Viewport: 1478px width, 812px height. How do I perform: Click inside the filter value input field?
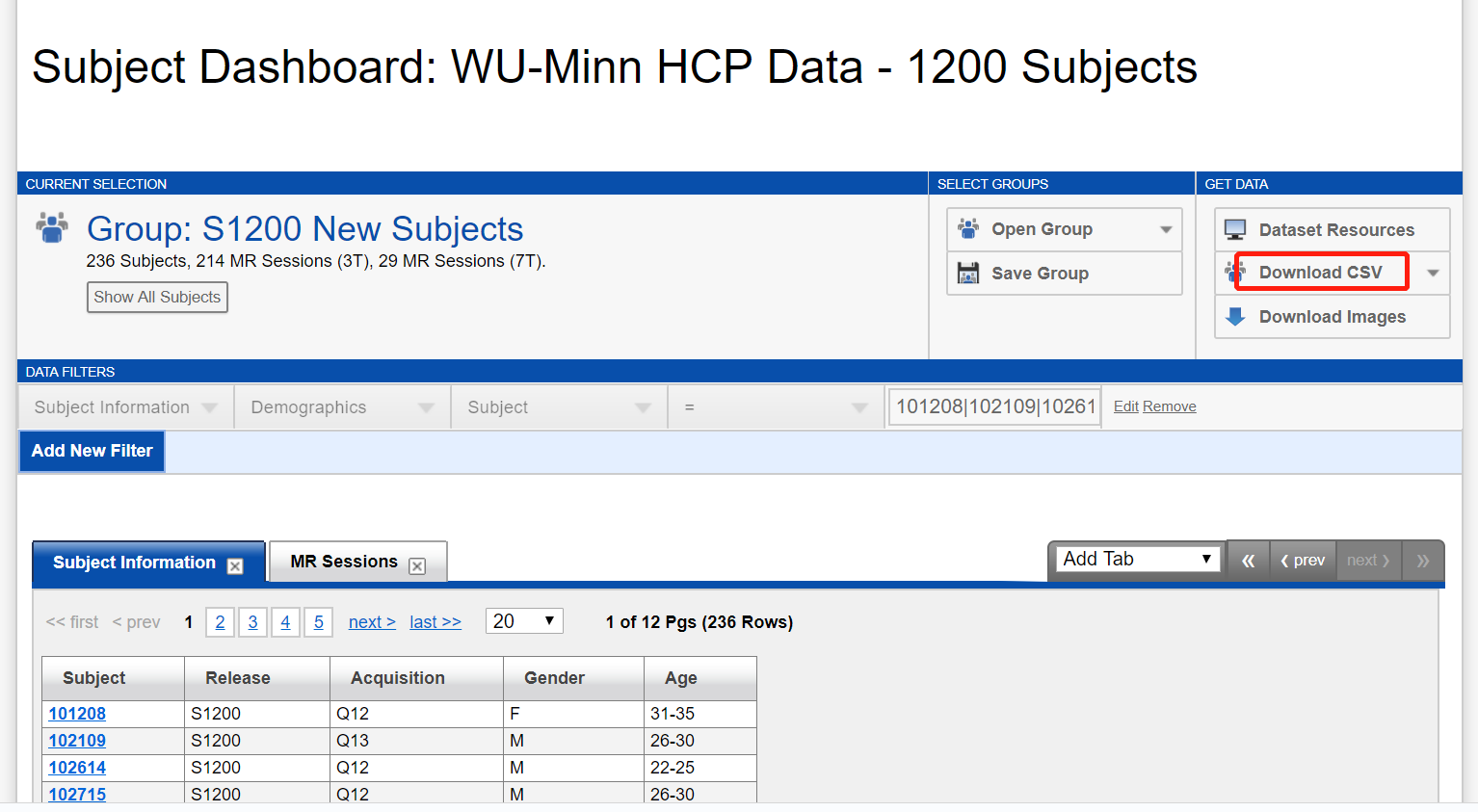993,406
